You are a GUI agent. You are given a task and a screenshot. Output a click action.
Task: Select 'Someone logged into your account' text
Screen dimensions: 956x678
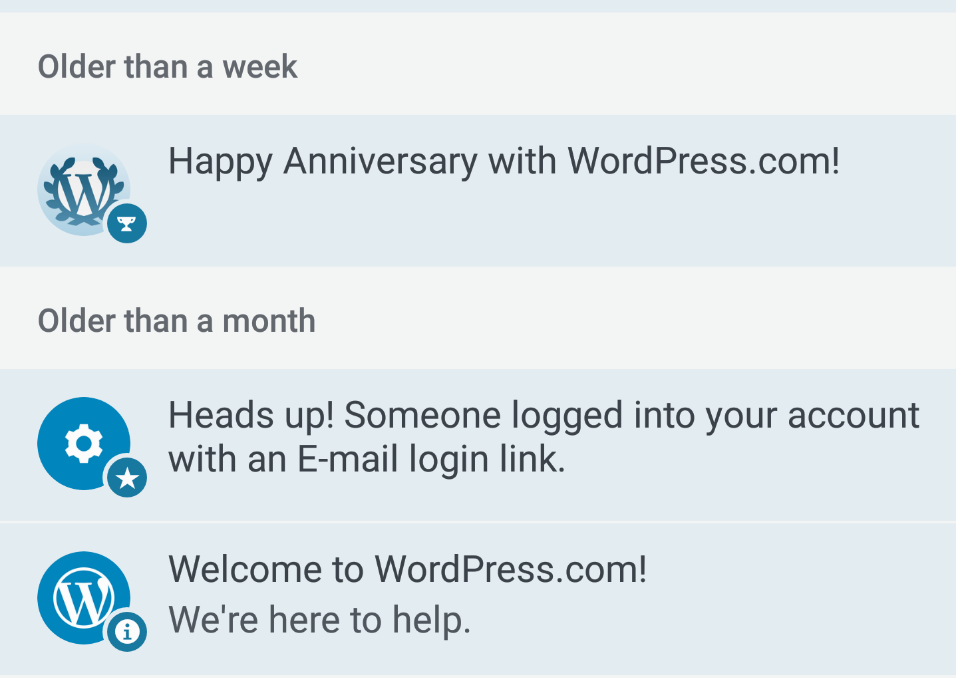[x=544, y=415]
